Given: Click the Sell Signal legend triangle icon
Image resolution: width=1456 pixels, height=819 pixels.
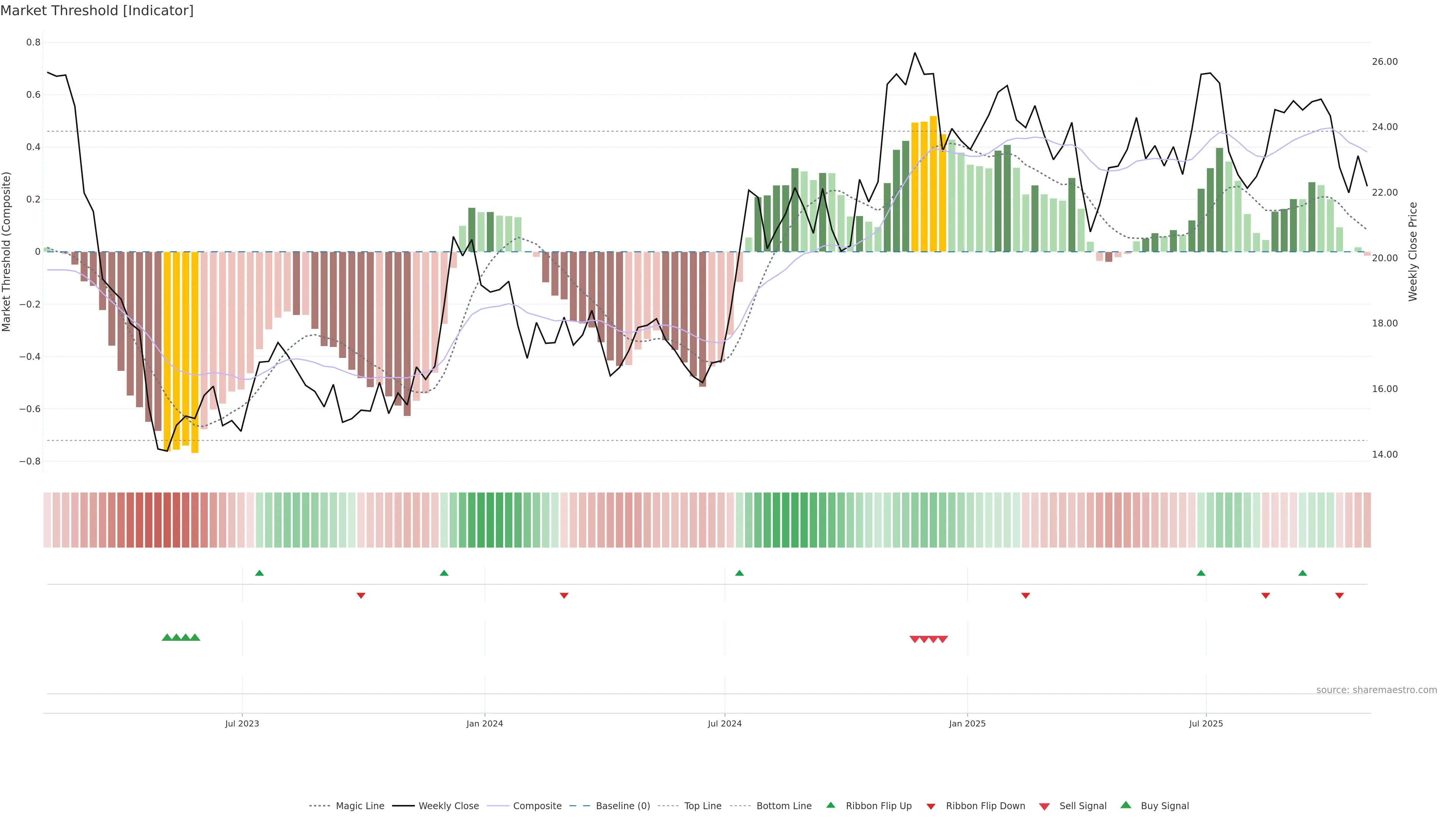Looking at the screenshot, I should tap(1044, 806).
